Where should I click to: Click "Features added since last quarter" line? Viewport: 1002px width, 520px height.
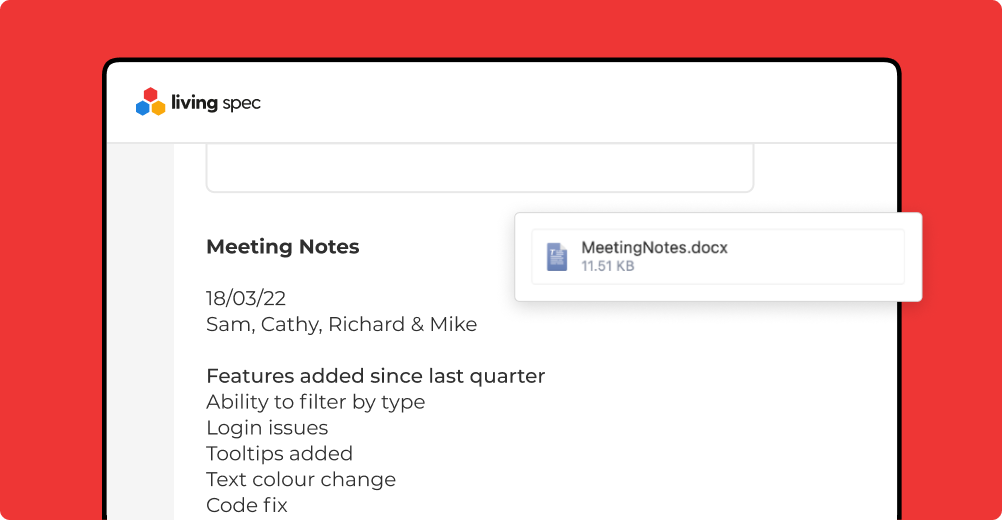click(375, 376)
